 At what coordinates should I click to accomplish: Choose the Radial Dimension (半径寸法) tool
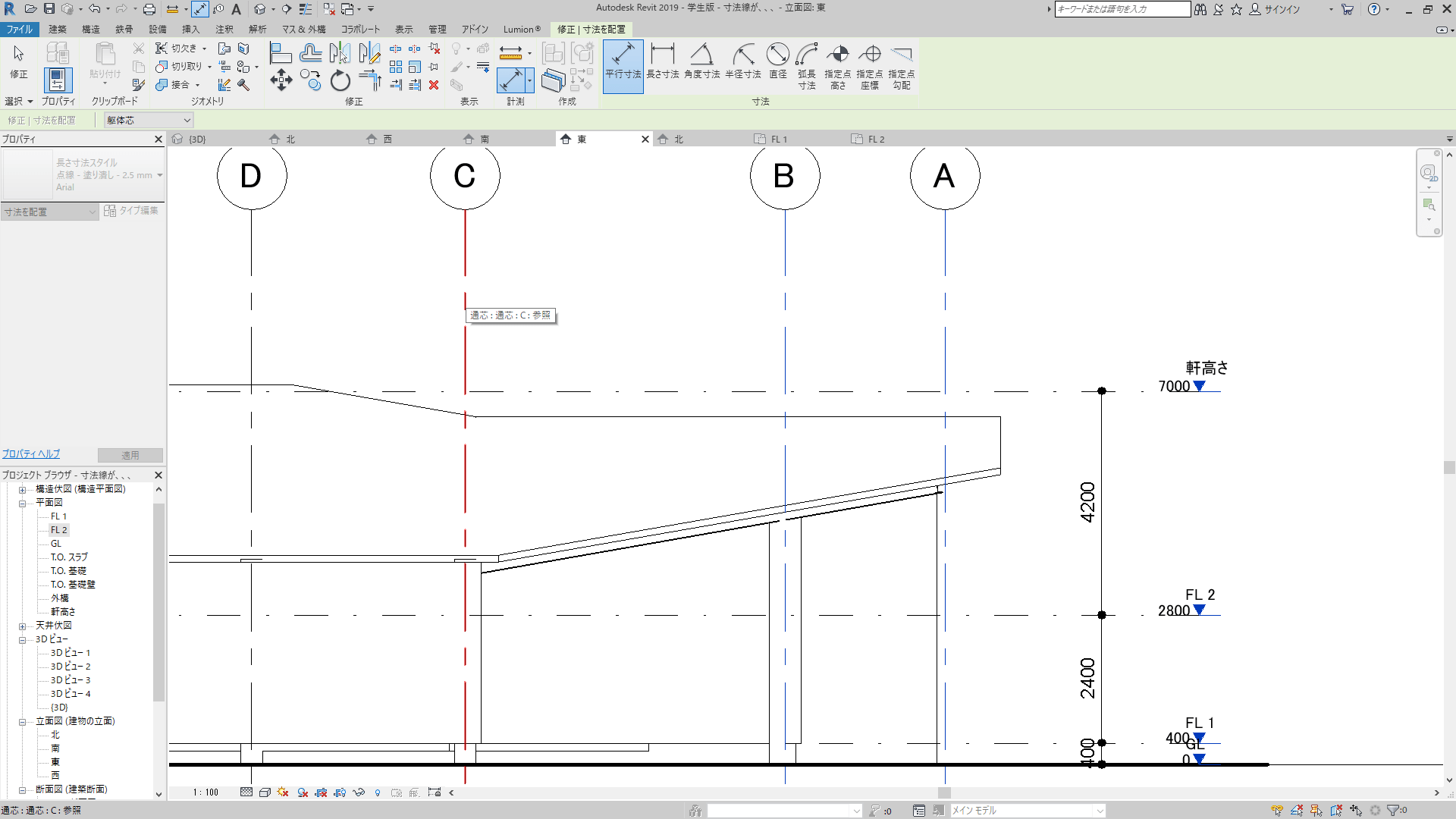742,61
